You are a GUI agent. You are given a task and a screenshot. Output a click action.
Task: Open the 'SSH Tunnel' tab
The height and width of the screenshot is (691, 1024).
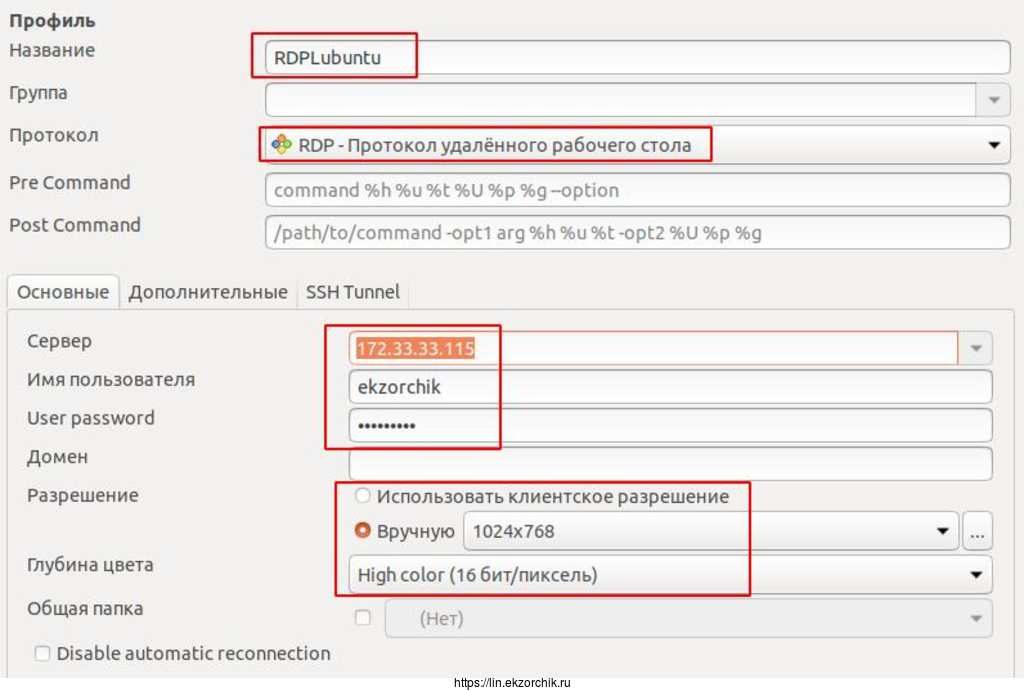click(x=352, y=293)
